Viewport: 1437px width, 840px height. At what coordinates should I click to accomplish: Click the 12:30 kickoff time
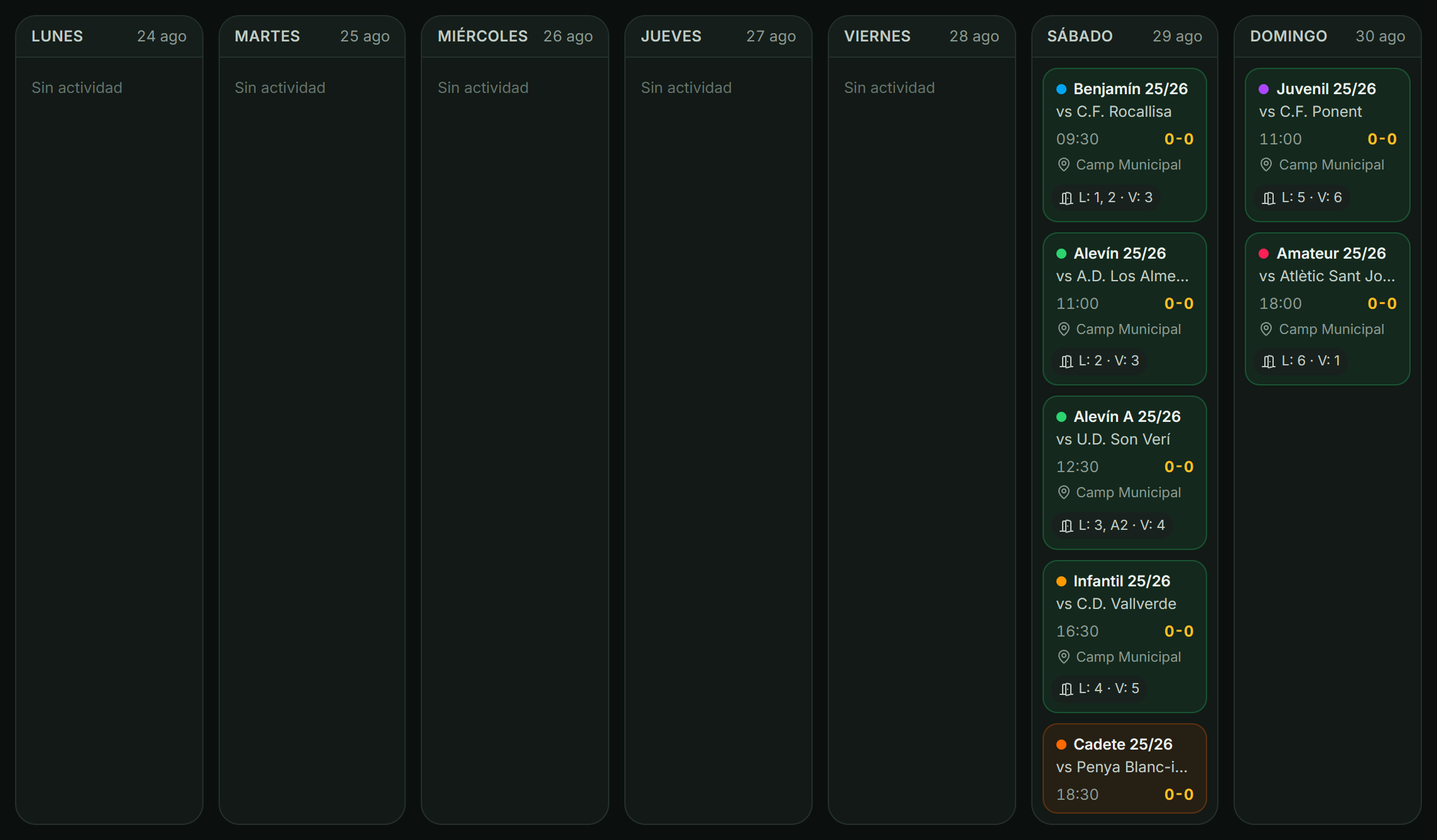pyautogui.click(x=1077, y=467)
